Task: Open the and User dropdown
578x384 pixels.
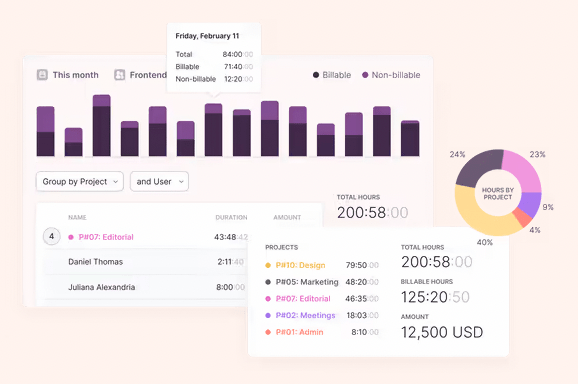Action: (159, 181)
